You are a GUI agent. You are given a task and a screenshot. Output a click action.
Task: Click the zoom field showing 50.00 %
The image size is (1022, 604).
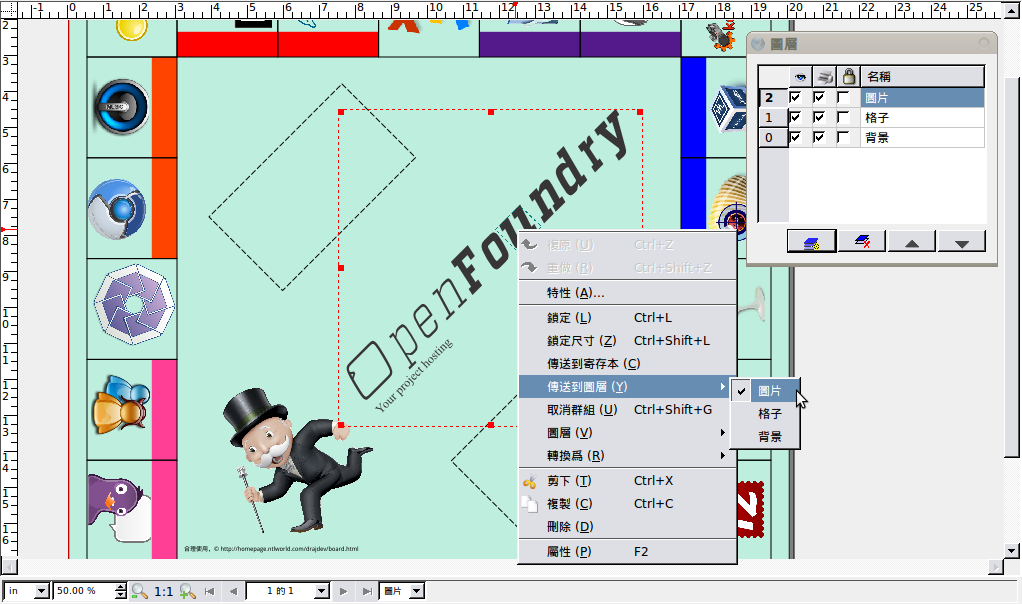[84, 591]
